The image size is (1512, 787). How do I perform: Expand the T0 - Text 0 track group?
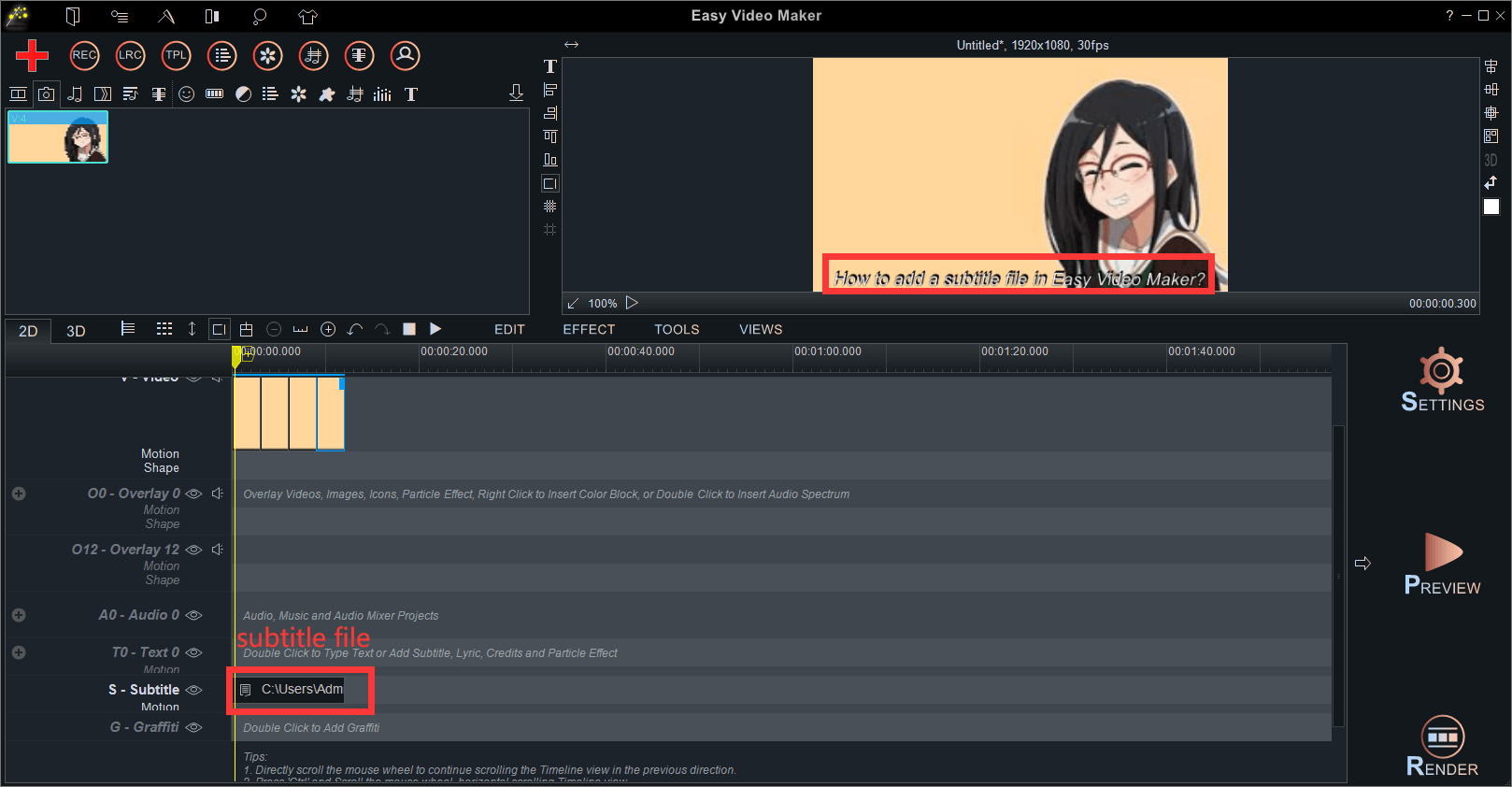19,652
